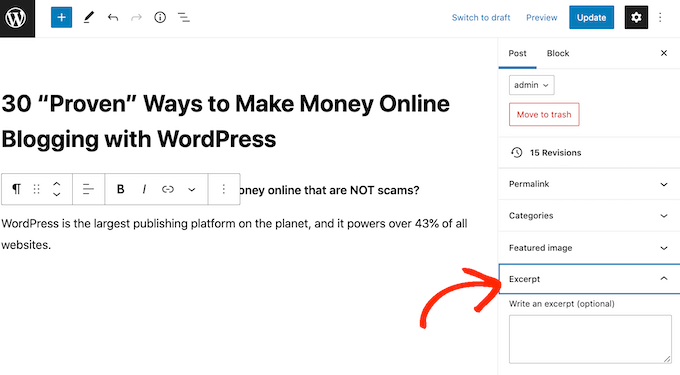680x375 pixels.
Task: Toggle the settings gear sidebar
Action: point(636,17)
